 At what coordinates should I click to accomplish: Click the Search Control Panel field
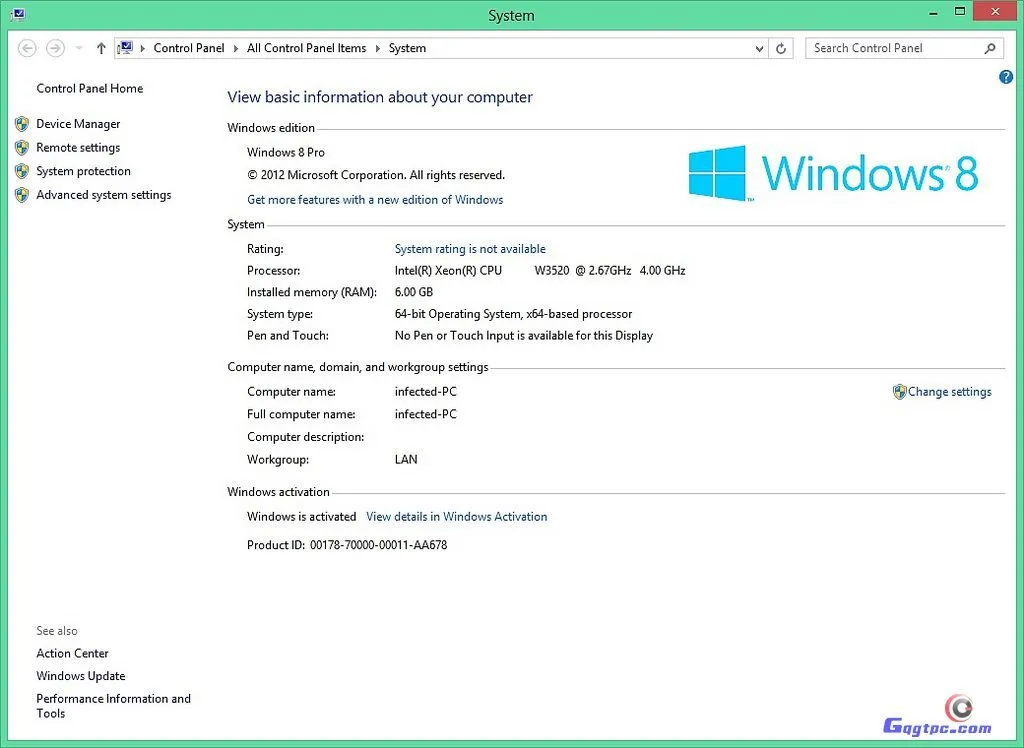(x=890, y=48)
